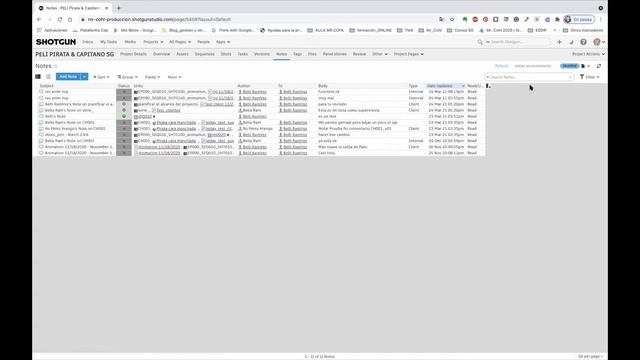Open My Tasks in top navigation
The height and width of the screenshot is (360, 640).
(x=109, y=42)
